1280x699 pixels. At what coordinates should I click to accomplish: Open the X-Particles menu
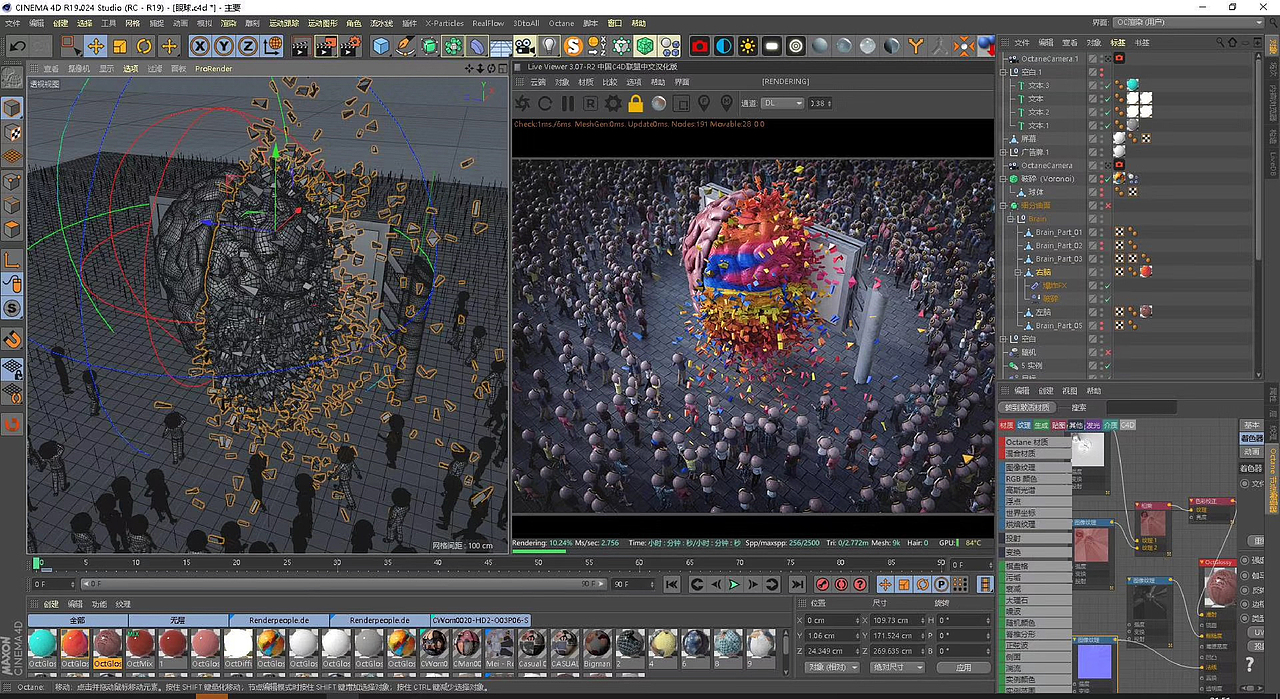pos(444,22)
